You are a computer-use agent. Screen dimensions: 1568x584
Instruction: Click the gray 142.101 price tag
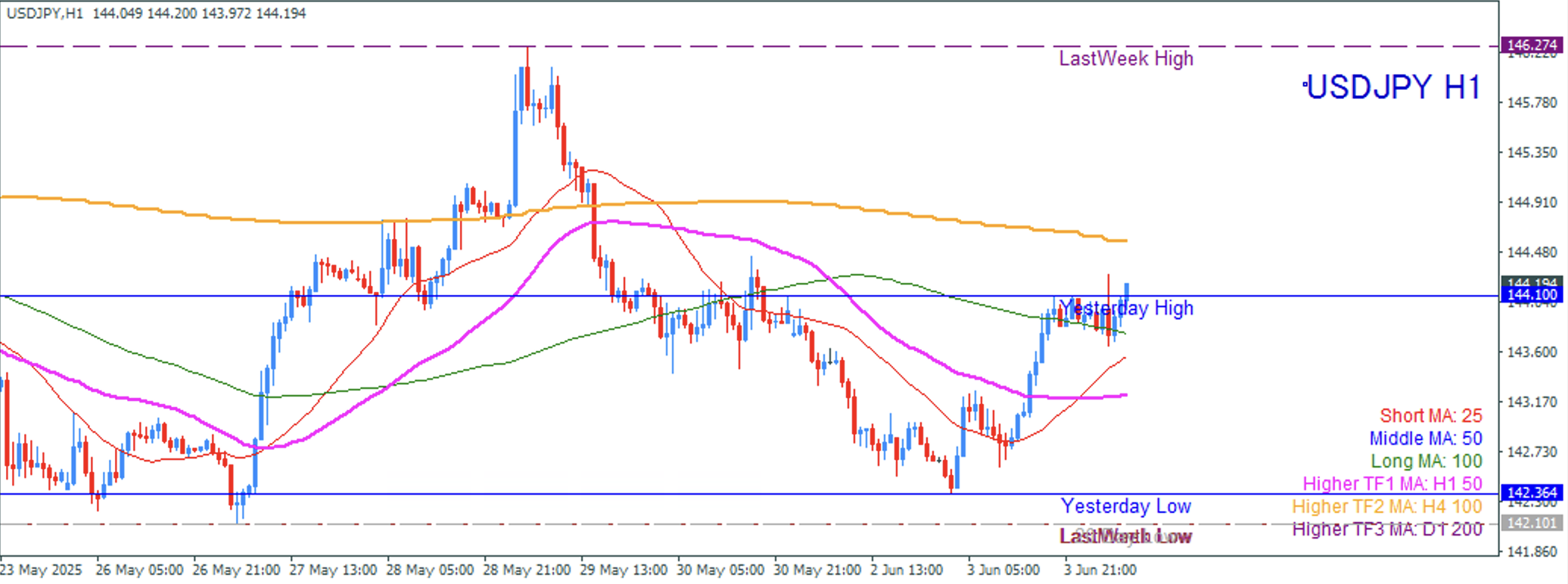[x=1532, y=523]
